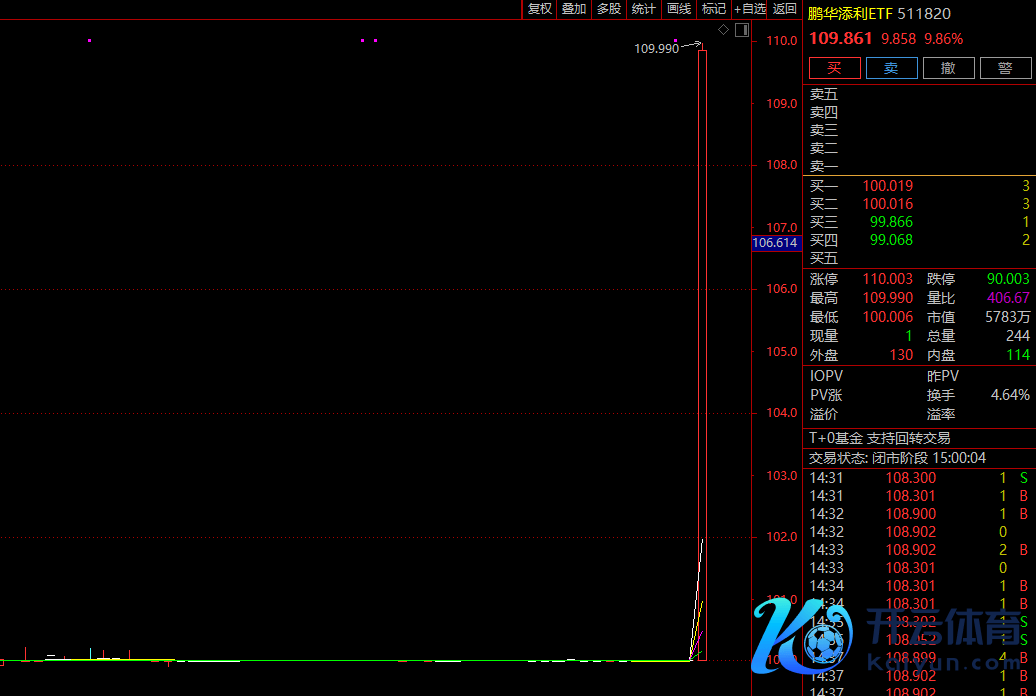
Task: Click the 买一 bid price 100.019
Action: [888, 186]
